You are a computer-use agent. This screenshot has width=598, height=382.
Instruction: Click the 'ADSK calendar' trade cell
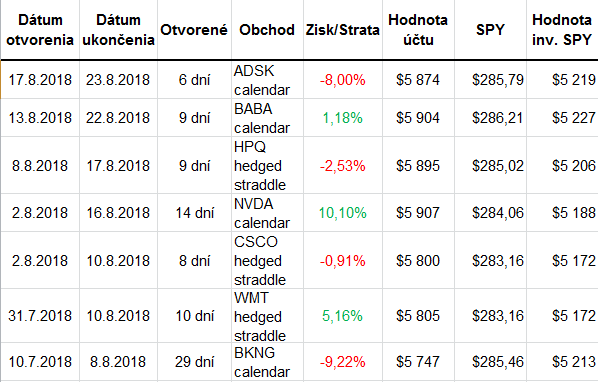point(267,80)
